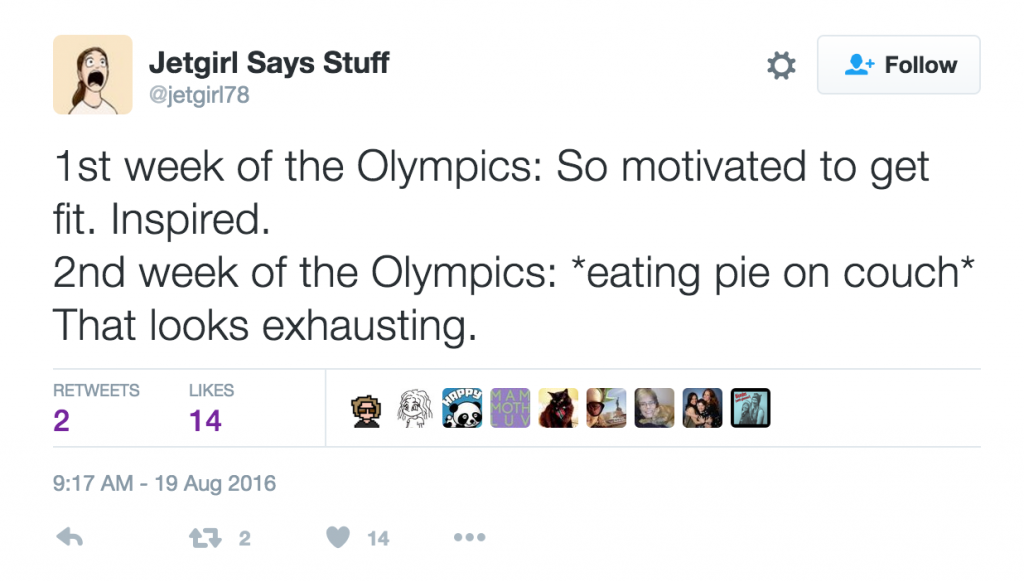Click the @jetgirl78 handle
Image resolution: width=1024 pixels, height=582 pixels.
pos(199,96)
